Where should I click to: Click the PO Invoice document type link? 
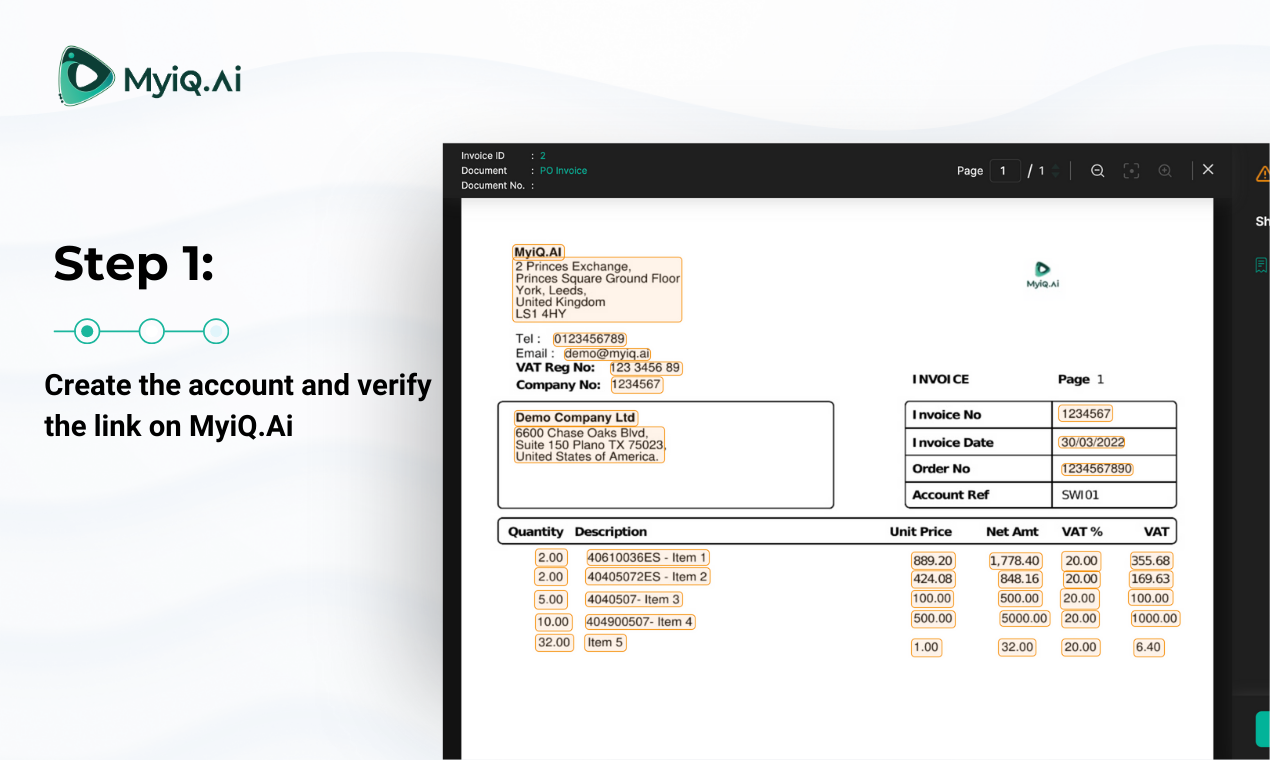[563, 171]
